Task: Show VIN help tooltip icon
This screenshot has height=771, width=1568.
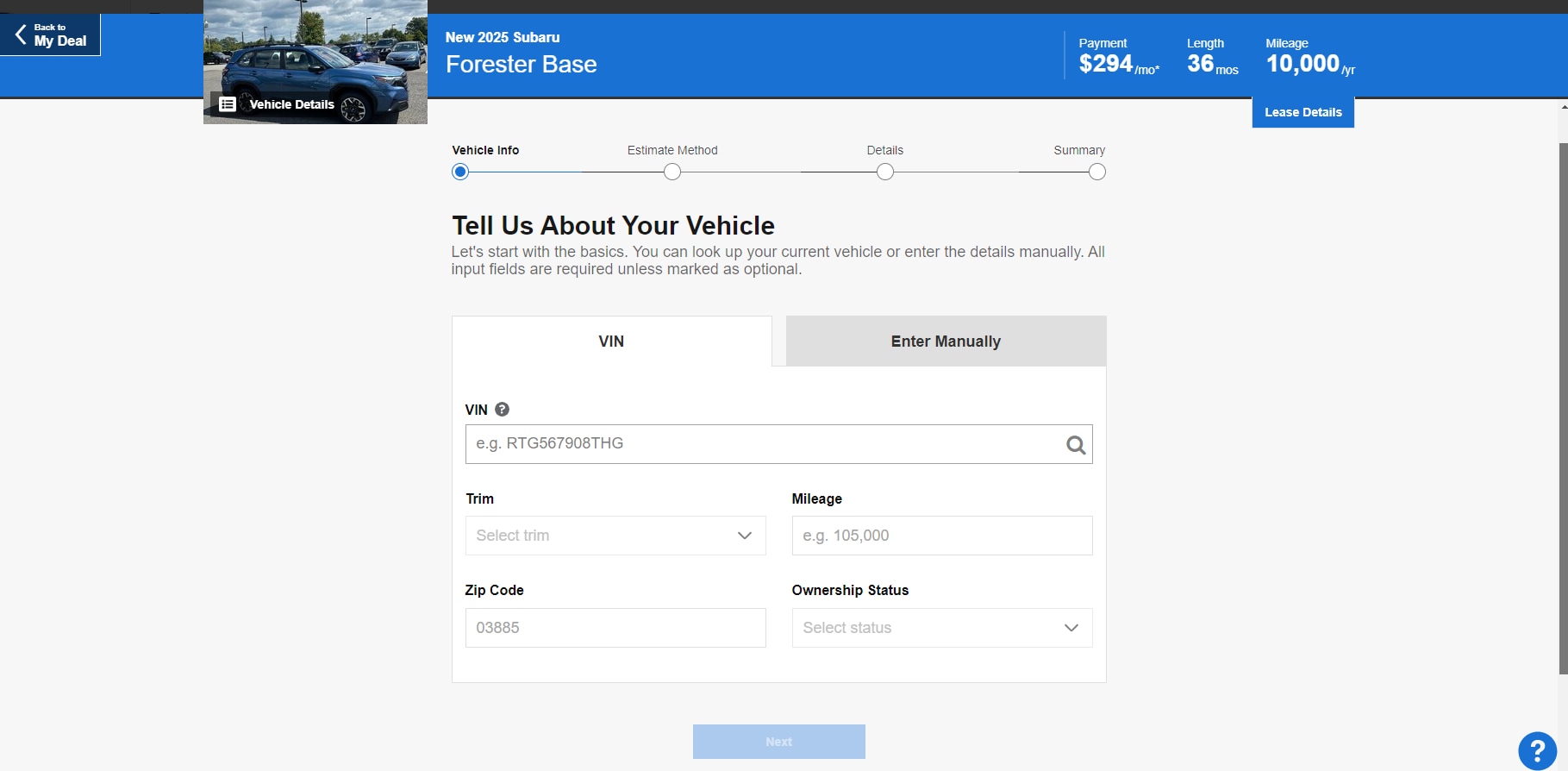Action: 503,410
